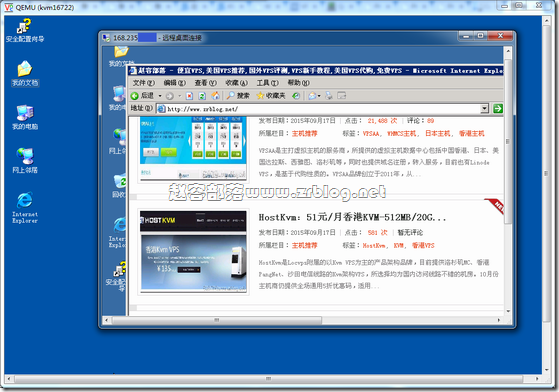Click the 日本主机 tag link
Viewport: 559px width, 392px height.
click(x=438, y=134)
